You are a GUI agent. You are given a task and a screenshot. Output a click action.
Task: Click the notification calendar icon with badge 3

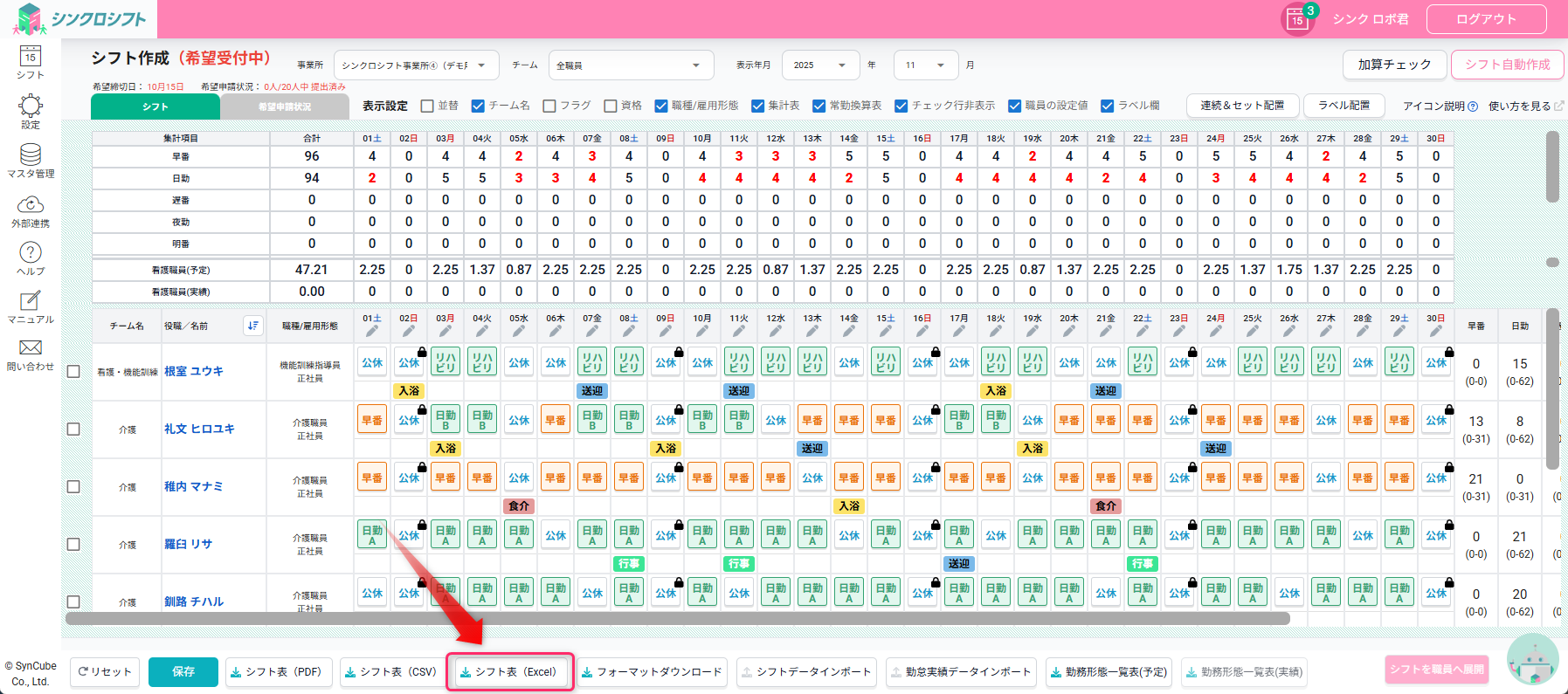pos(1297,19)
